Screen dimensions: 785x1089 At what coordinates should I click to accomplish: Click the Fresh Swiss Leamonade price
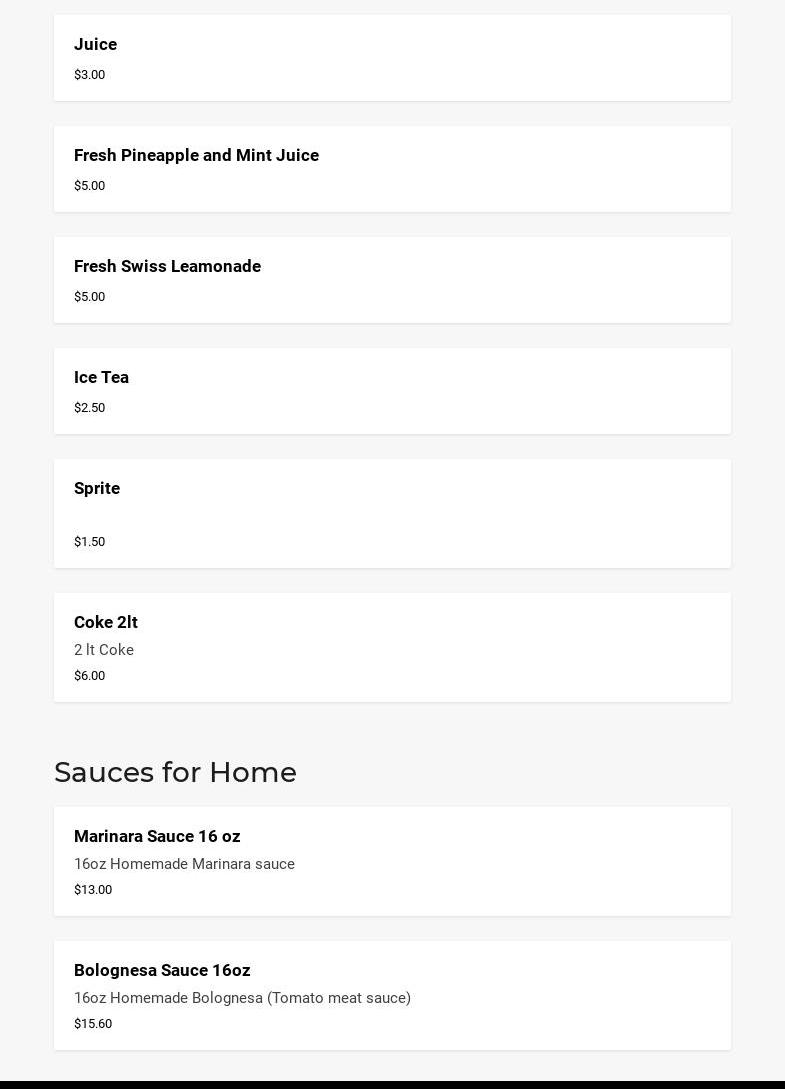point(90,297)
